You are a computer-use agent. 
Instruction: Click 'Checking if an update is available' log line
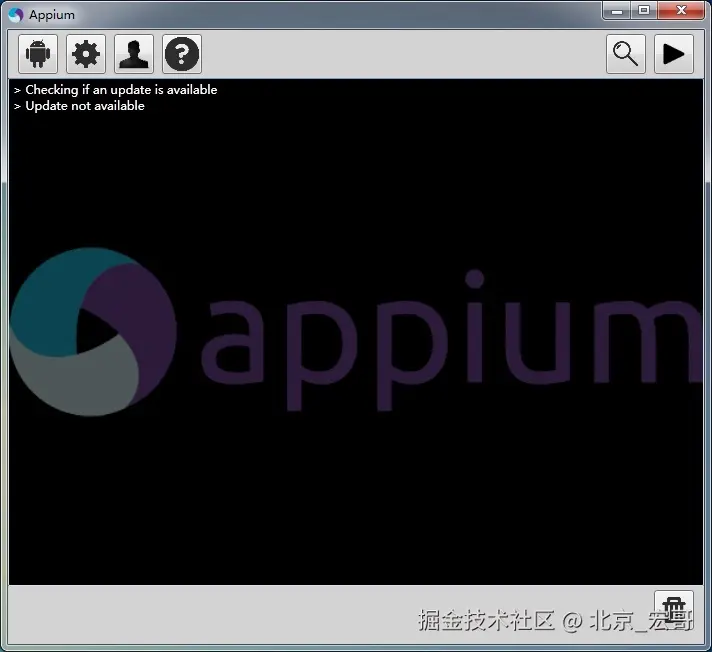(121, 90)
